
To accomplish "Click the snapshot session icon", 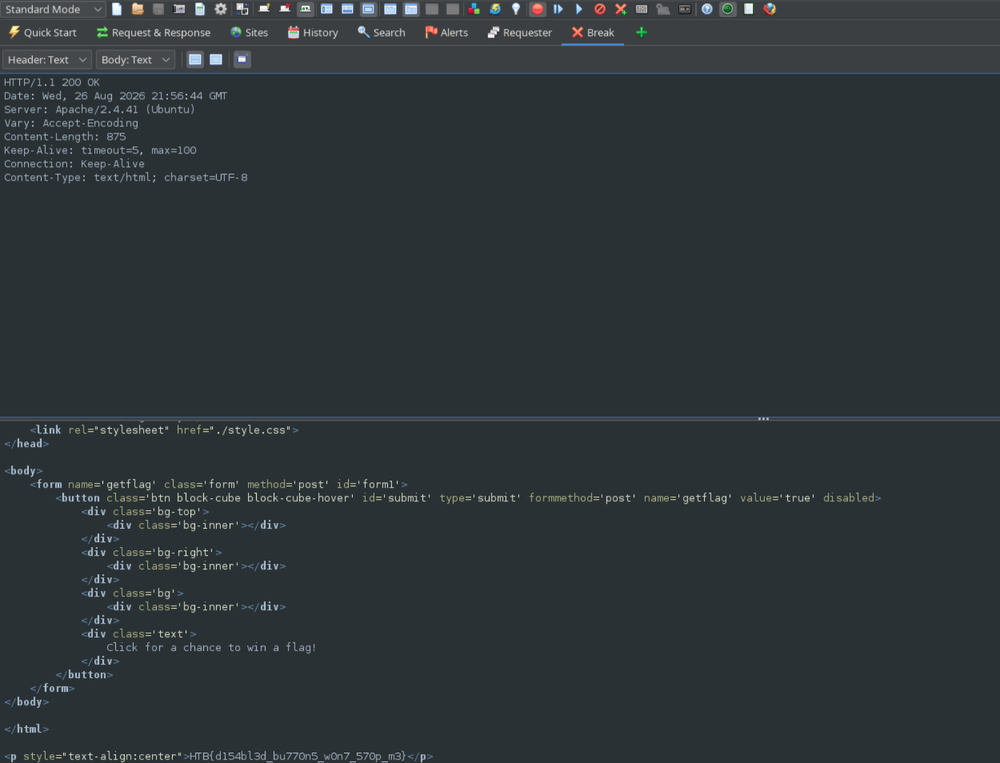I will 179,9.
